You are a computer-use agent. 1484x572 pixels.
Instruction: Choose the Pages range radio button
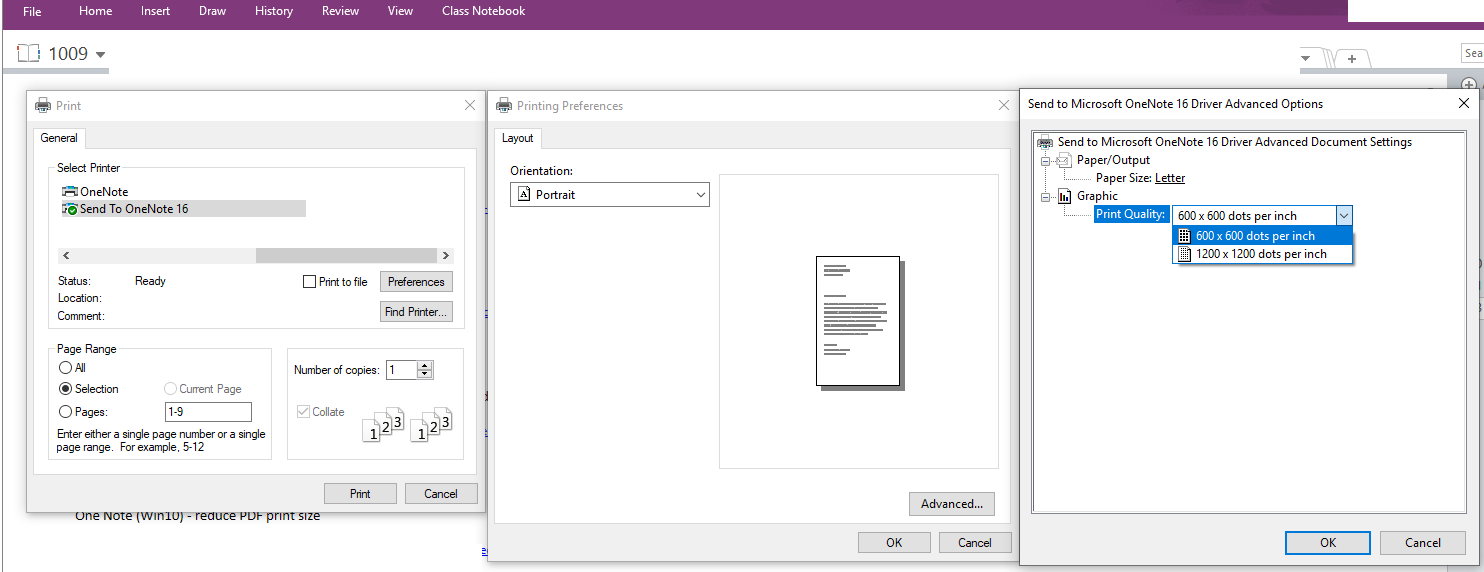coord(65,412)
